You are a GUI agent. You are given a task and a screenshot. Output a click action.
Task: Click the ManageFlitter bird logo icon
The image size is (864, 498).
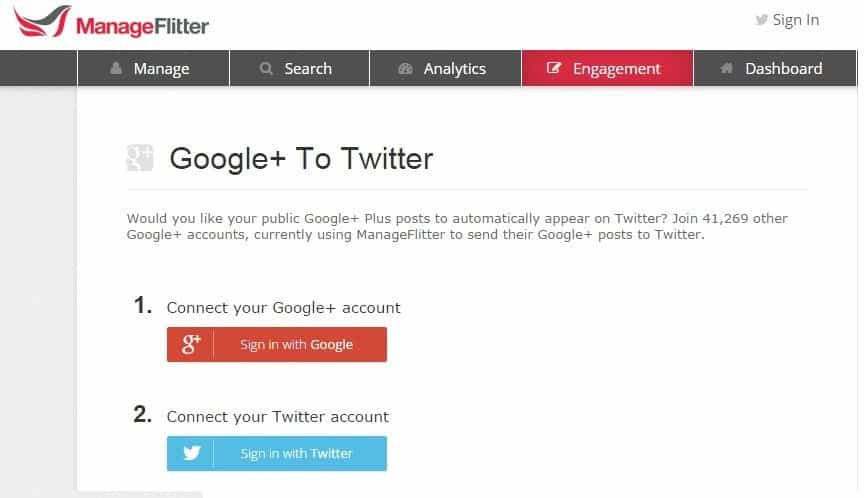[x=42, y=21]
